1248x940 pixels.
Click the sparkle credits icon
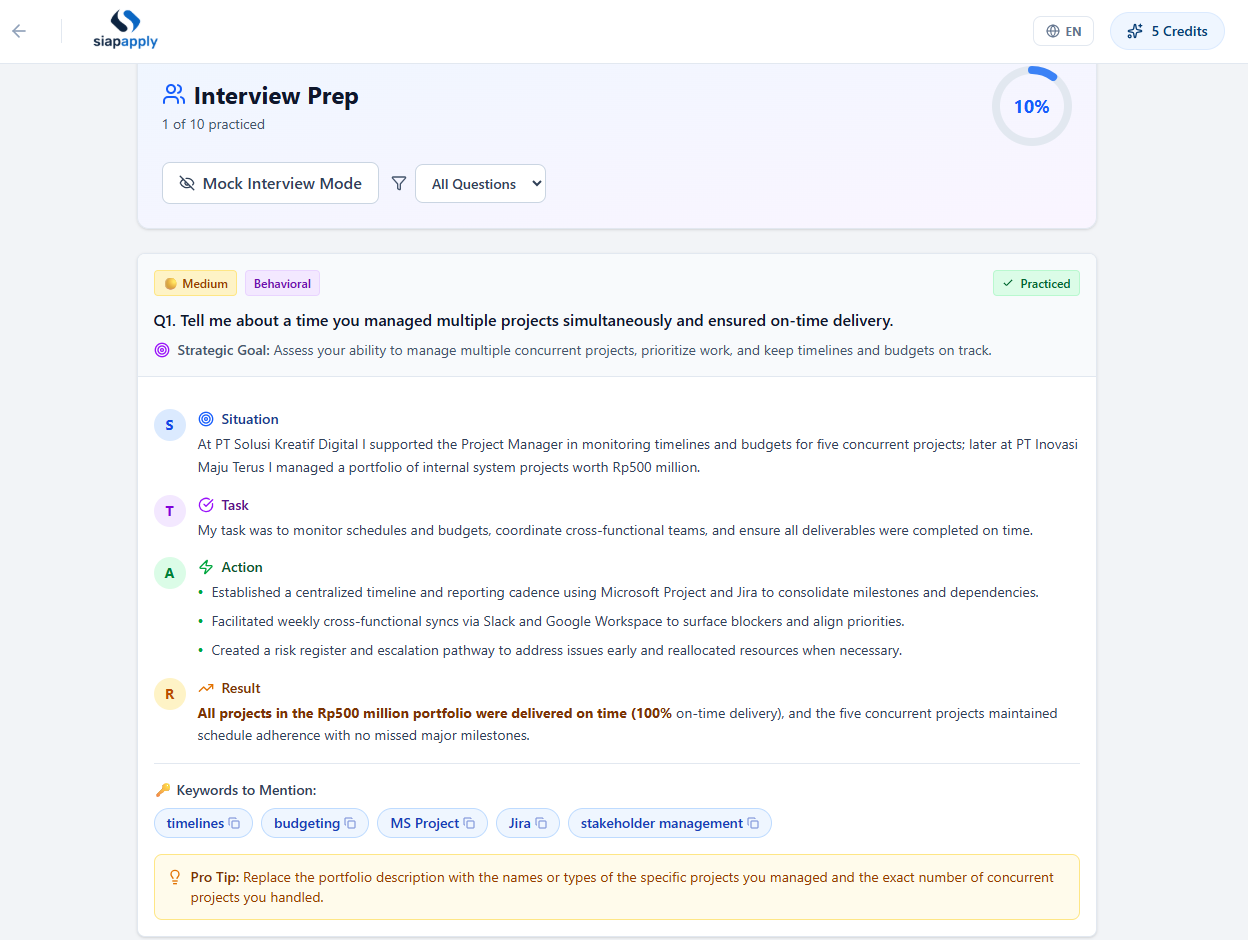click(1135, 31)
